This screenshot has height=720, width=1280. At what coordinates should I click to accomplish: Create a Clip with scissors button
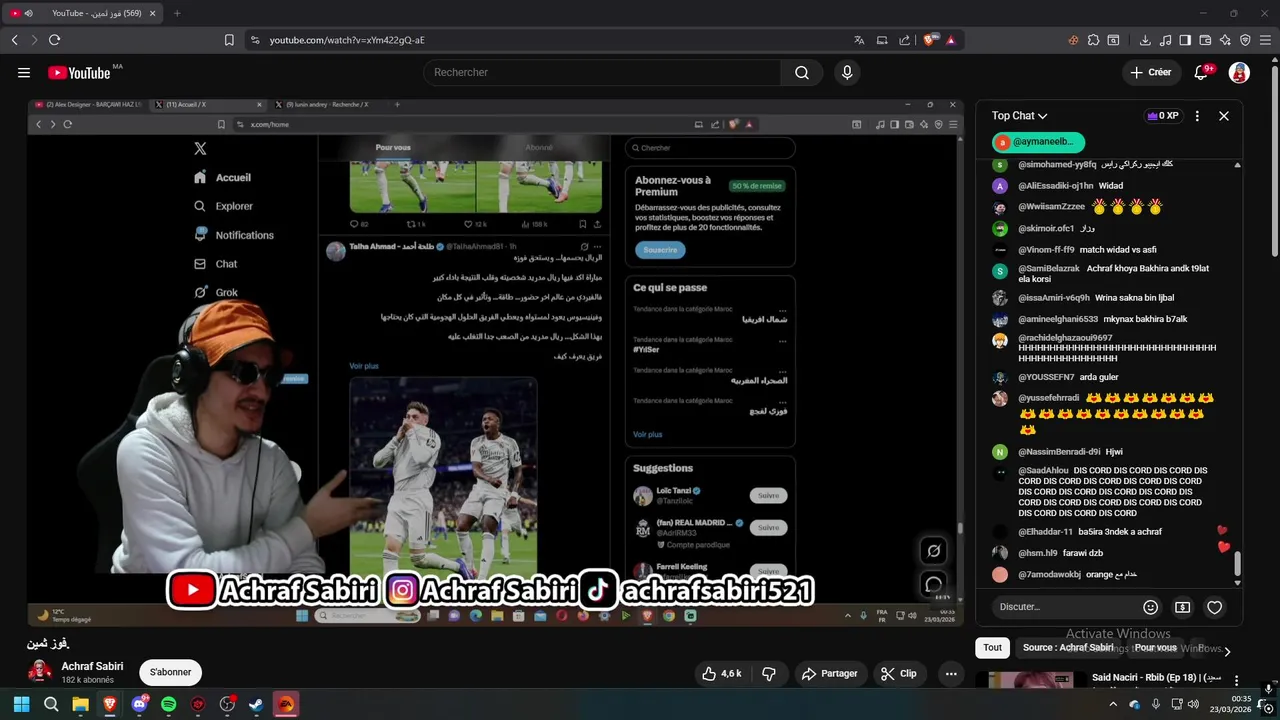(898, 673)
